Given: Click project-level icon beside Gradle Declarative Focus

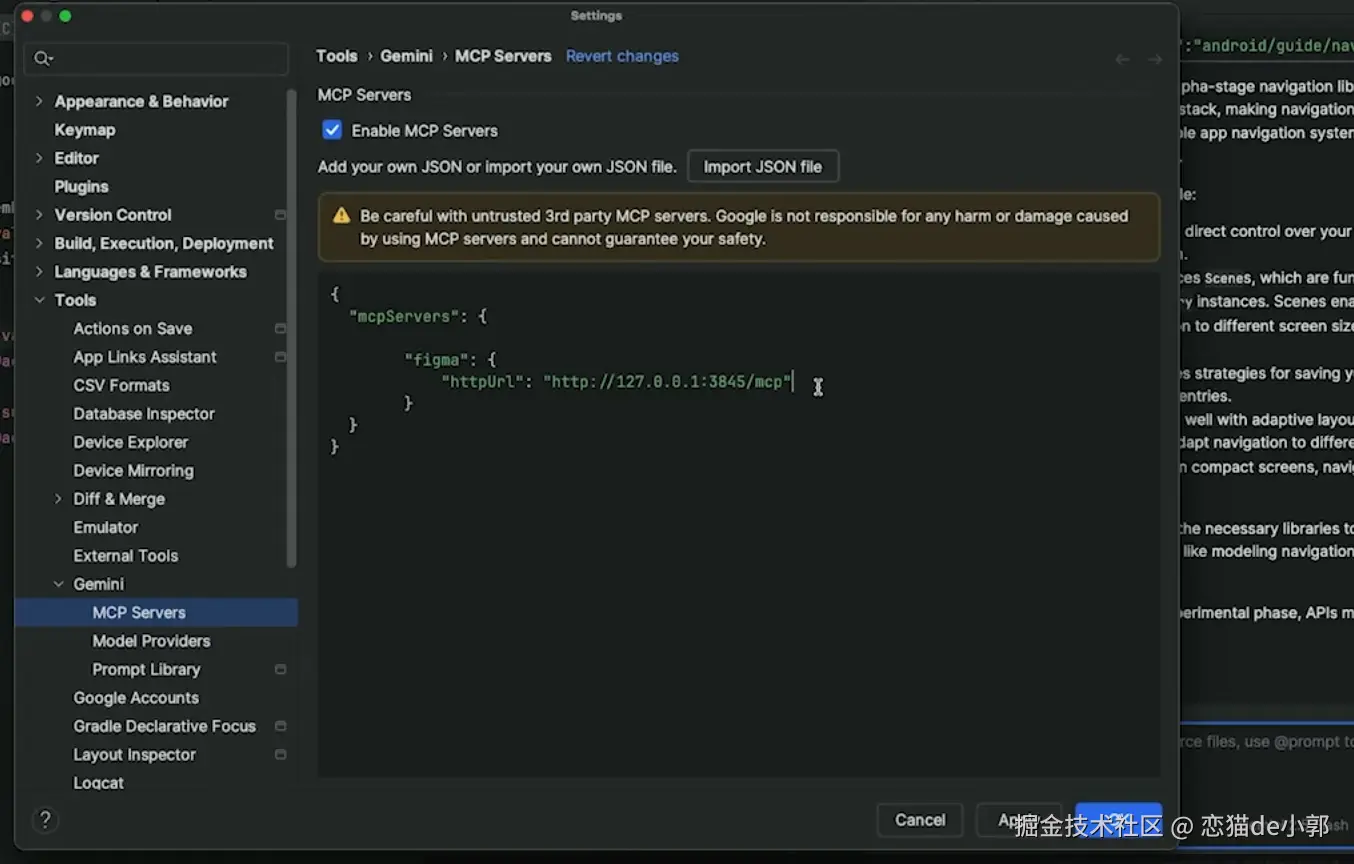Looking at the screenshot, I should tap(280, 727).
